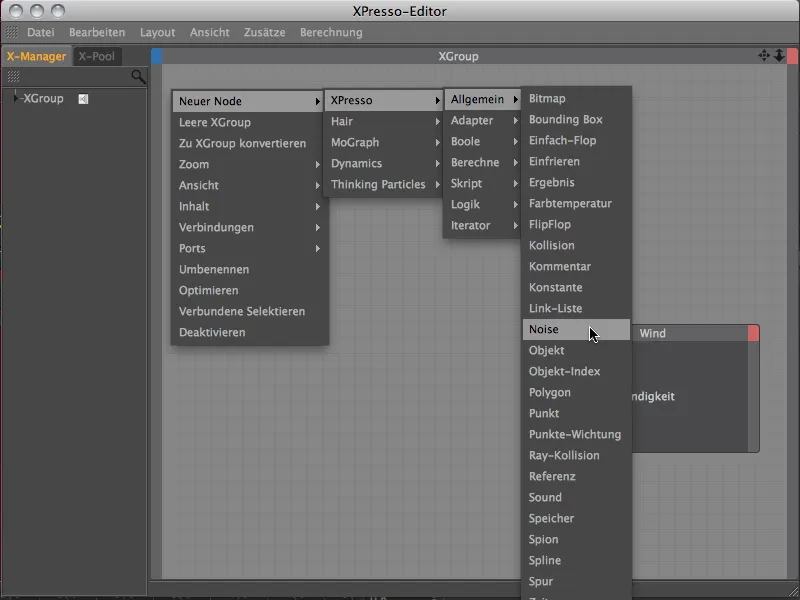Click the red output port of Wind node
Screen dimensions: 800x600
[x=754, y=333]
